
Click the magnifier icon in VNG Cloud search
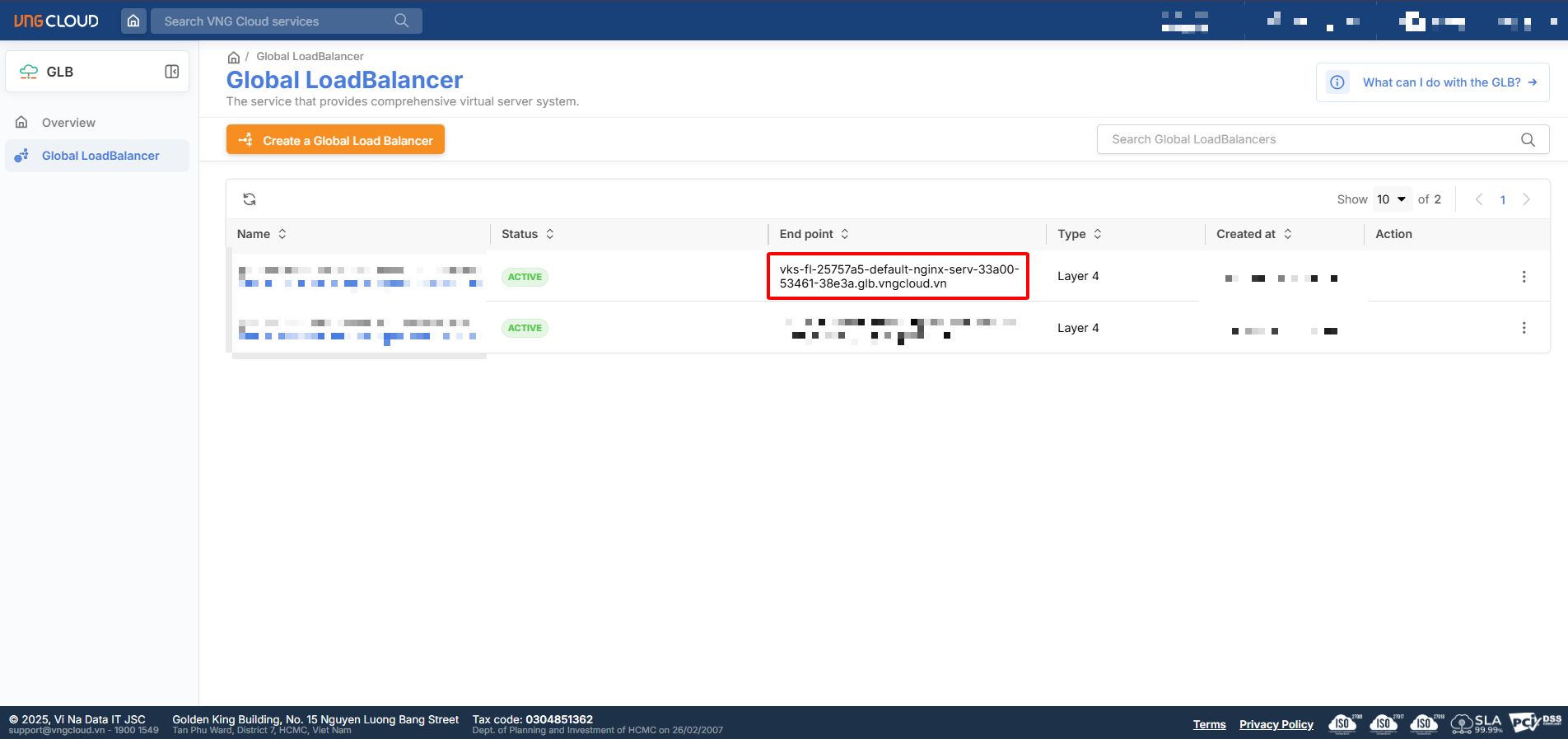[401, 21]
